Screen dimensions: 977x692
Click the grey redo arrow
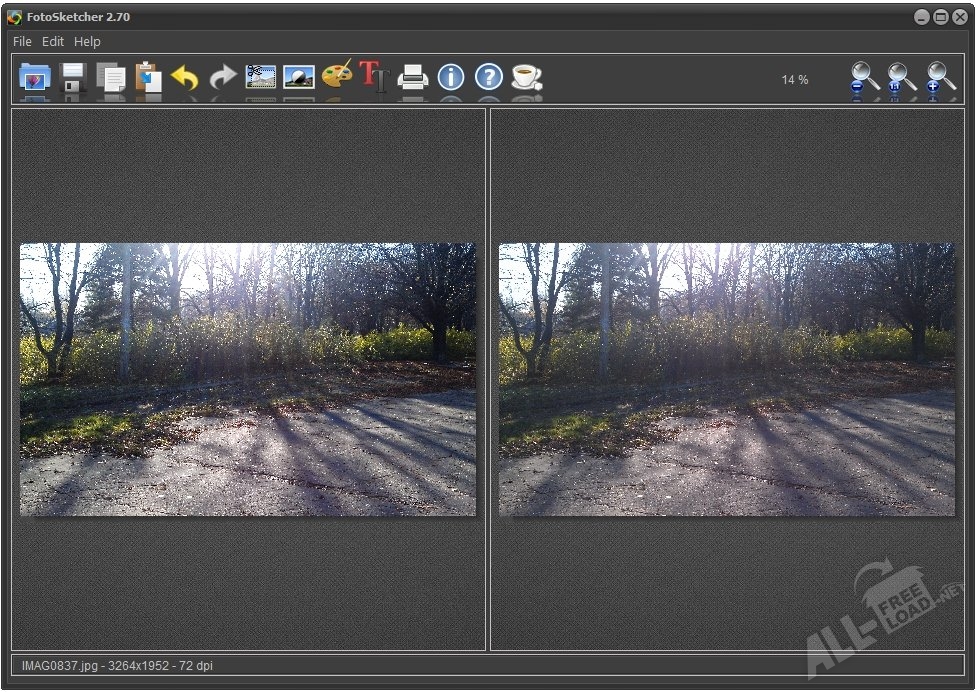223,77
